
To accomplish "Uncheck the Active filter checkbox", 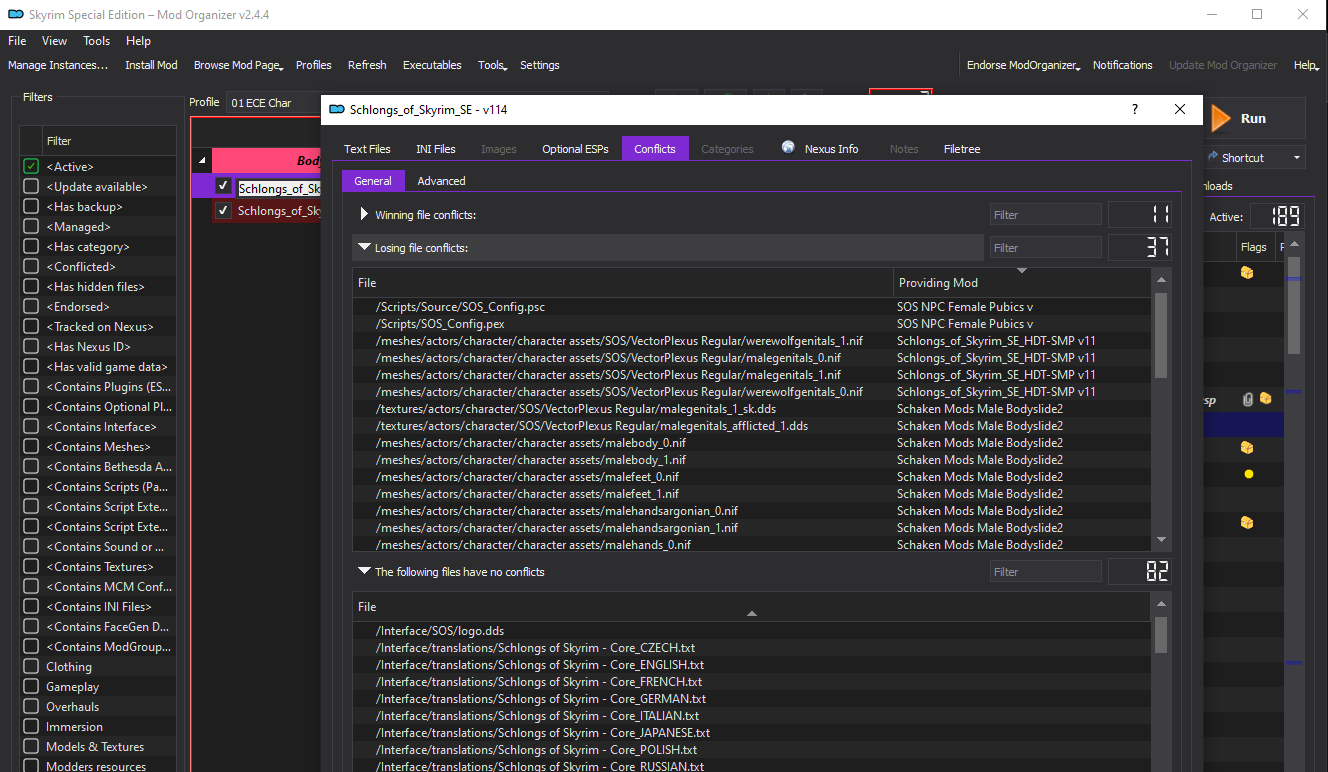I will coord(31,166).
